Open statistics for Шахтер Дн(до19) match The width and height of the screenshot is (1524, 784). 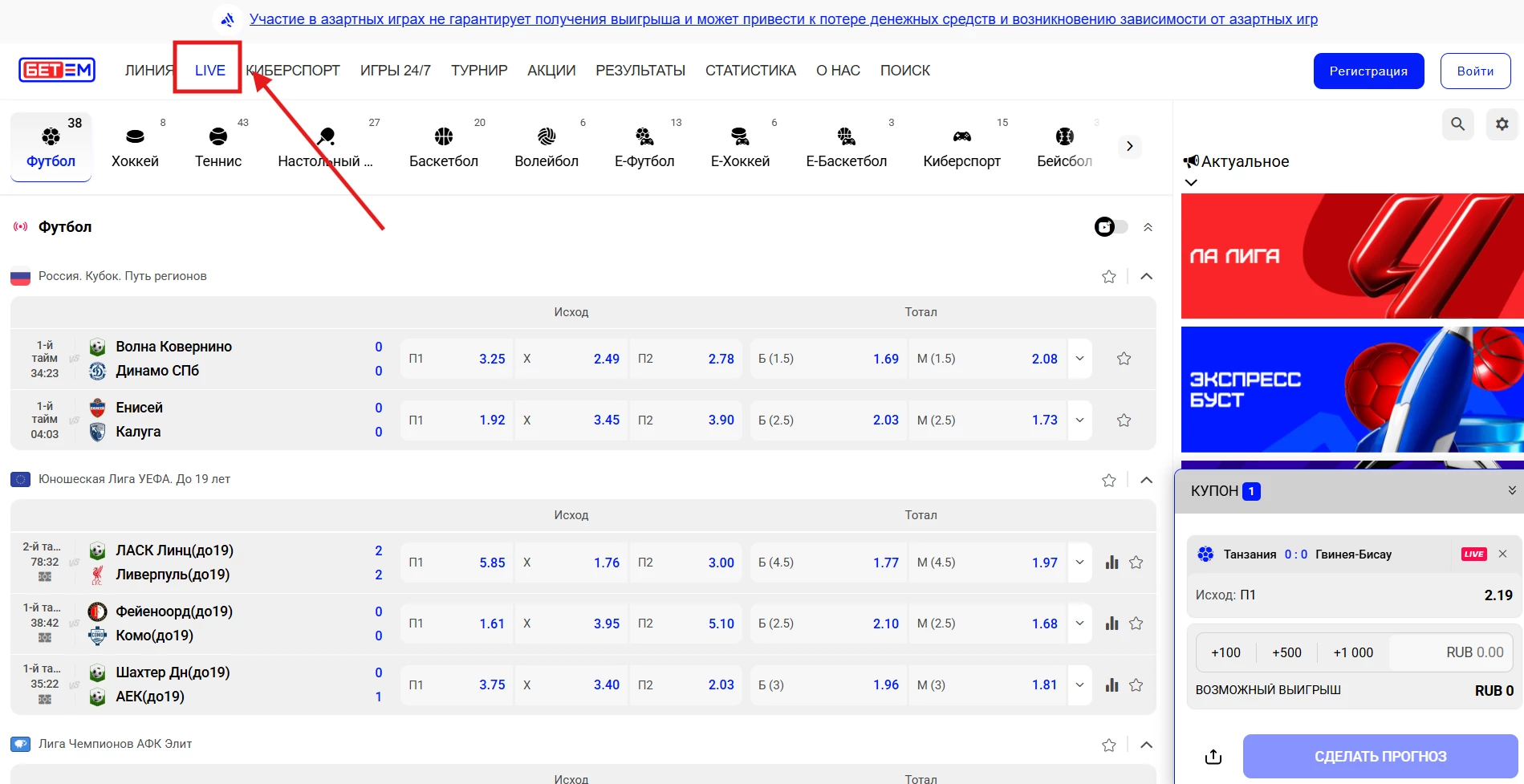pyautogui.click(x=1112, y=685)
